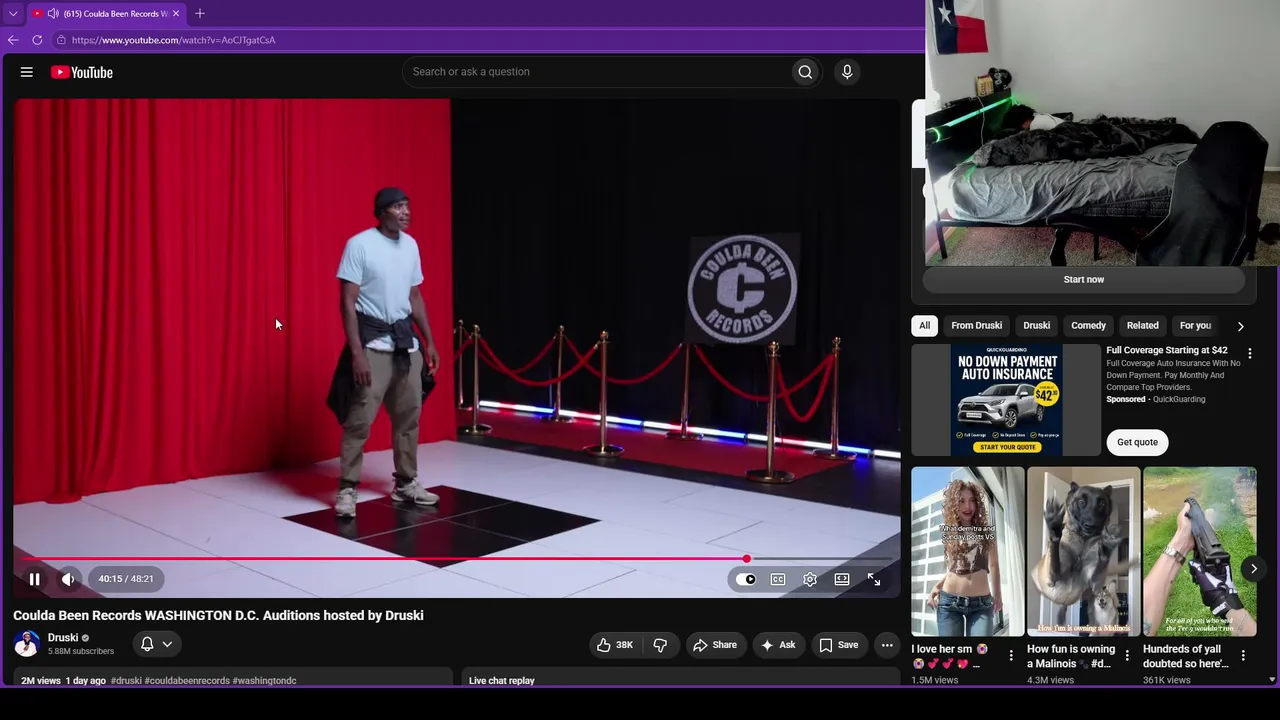The image size is (1280, 720).
Task: Share this video
Action: (715, 645)
